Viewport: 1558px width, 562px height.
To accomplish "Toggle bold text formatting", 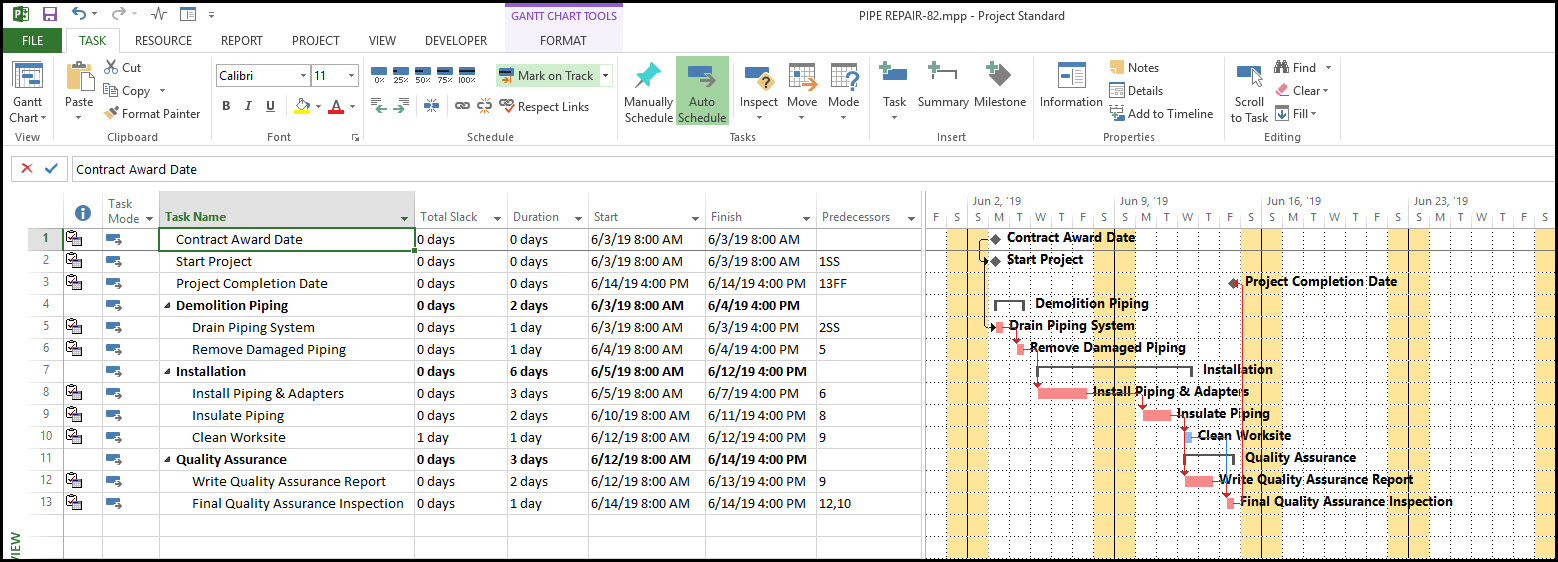I will coord(226,106).
